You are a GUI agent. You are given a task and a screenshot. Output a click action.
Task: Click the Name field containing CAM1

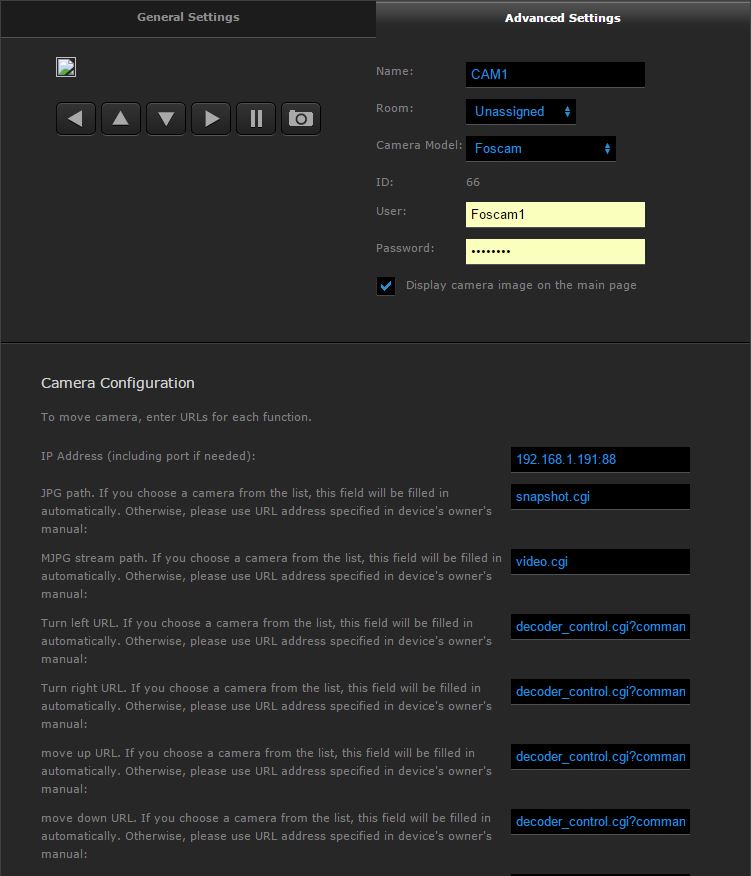555,75
